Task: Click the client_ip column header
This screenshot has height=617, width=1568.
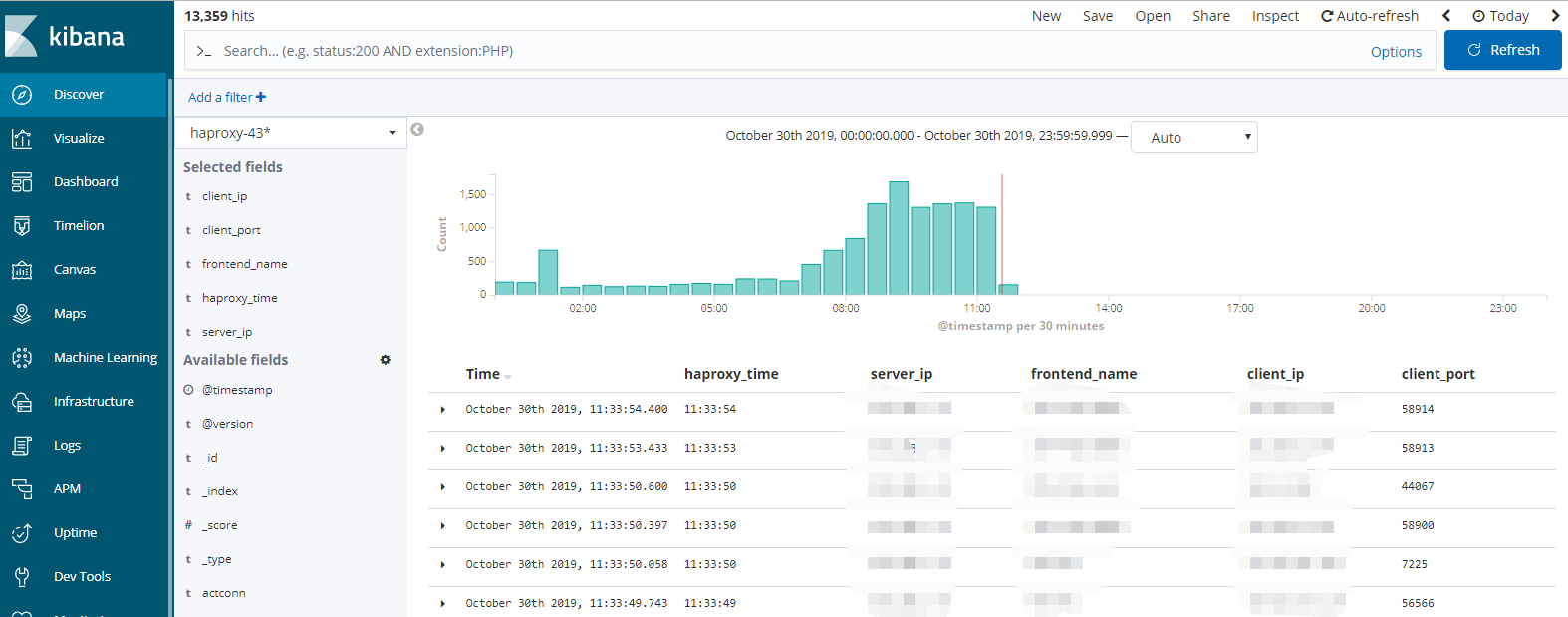Action: click(1275, 374)
